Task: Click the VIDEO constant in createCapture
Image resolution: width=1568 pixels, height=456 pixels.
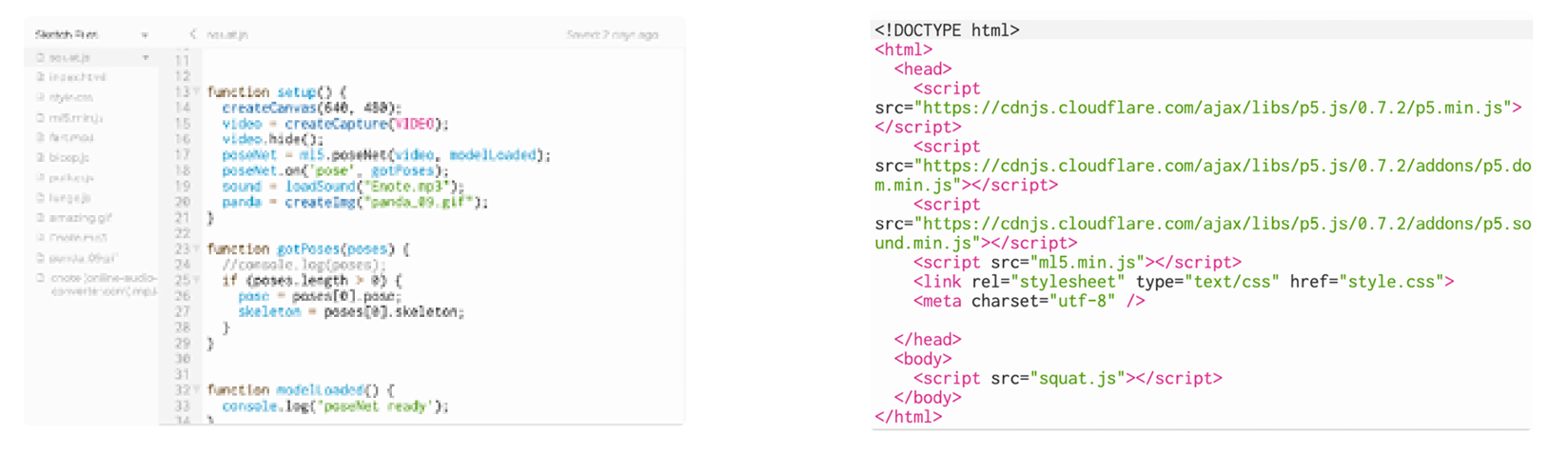Action: (x=414, y=124)
